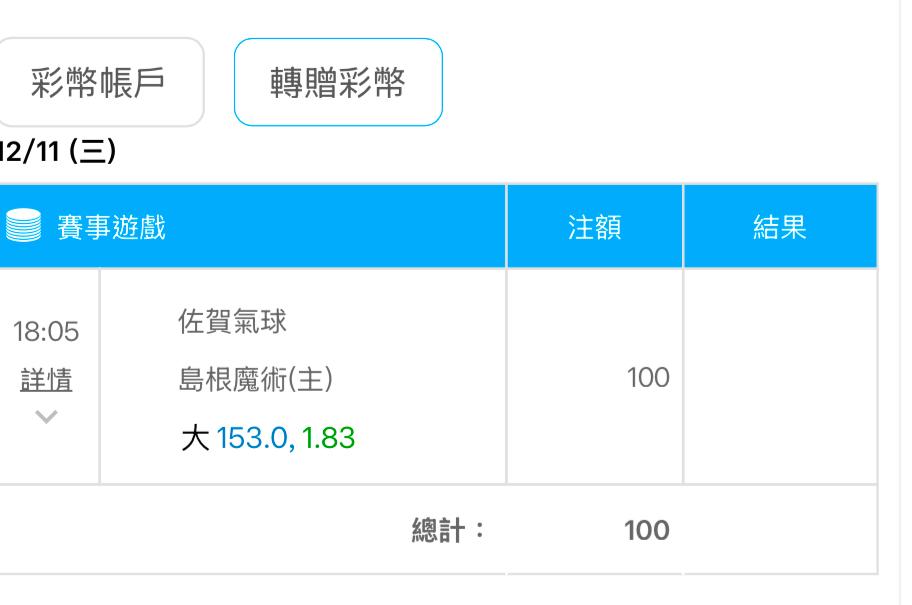Expand the chevron under 詳情

(46, 417)
